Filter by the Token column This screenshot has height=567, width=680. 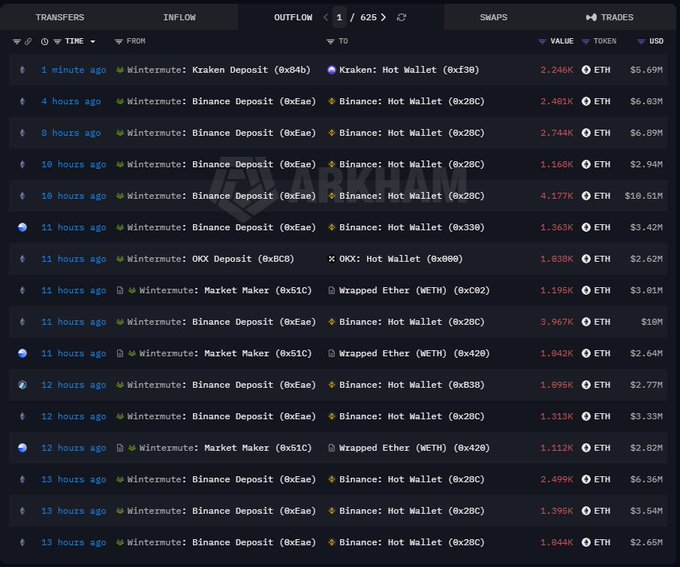[585, 42]
